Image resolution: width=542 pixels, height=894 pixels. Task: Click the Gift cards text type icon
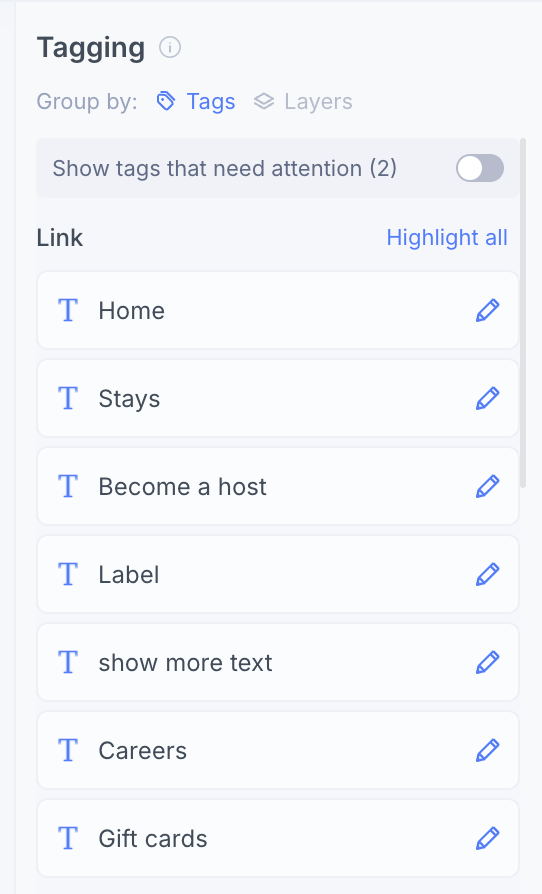[x=68, y=838]
